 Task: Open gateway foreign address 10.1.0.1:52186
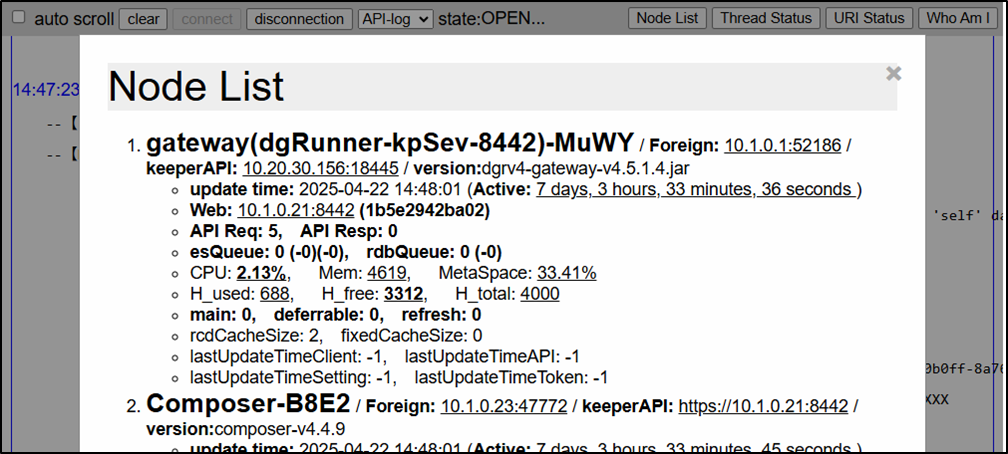coord(782,146)
